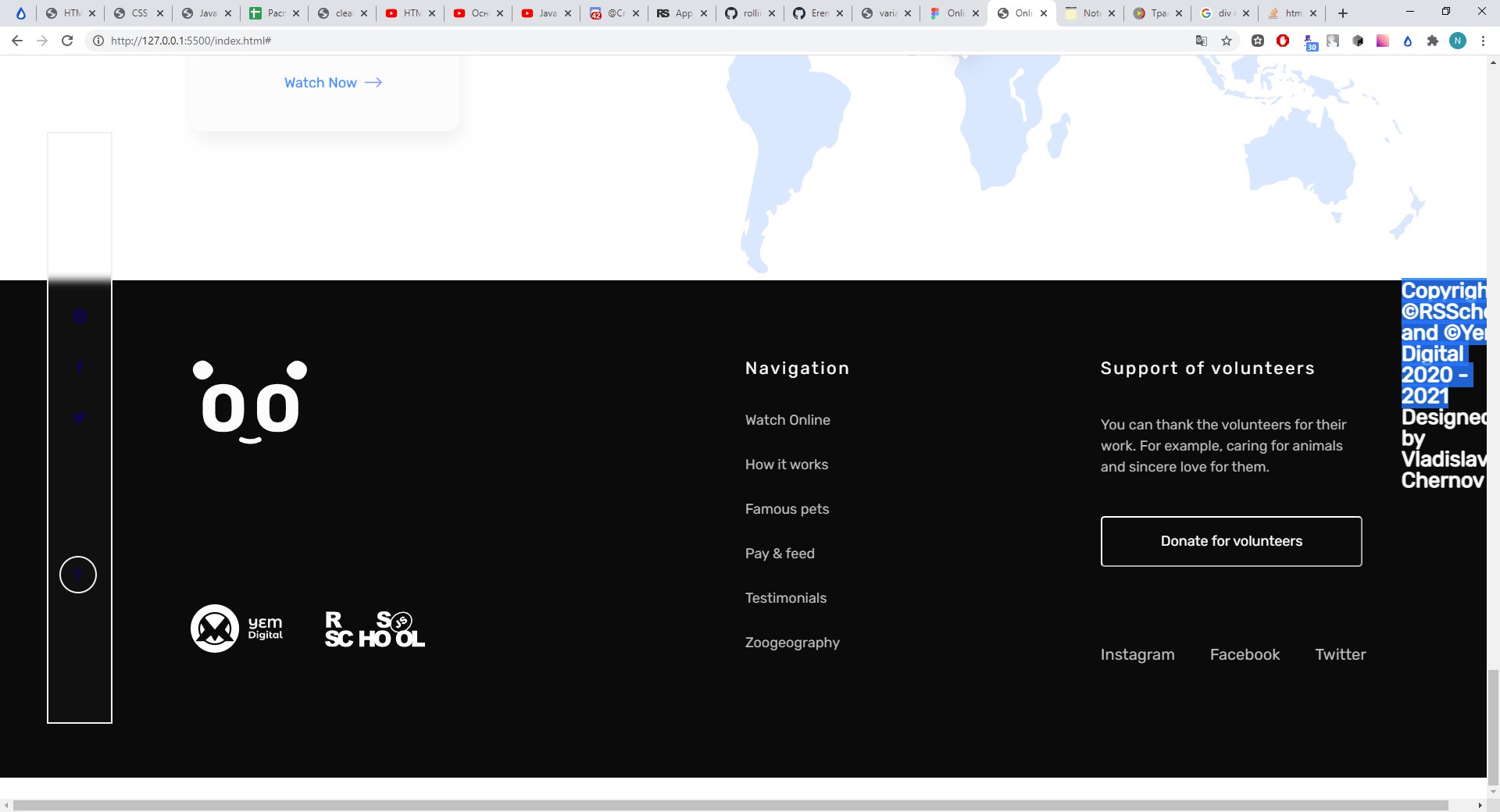Screen dimensions: 1500x812
Task: Click the horizontal scrollbar thumb at the bottom
Action: 730,805
